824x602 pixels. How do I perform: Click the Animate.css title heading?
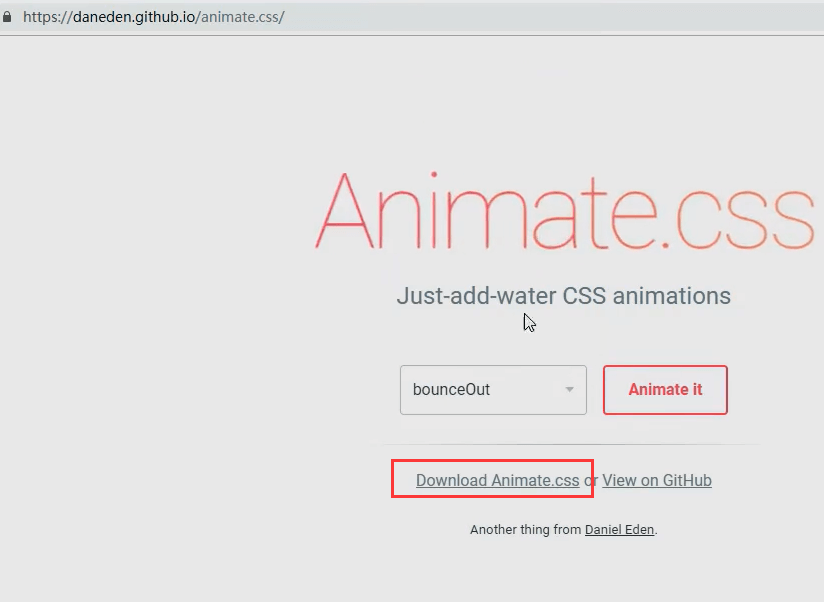[x=565, y=211]
